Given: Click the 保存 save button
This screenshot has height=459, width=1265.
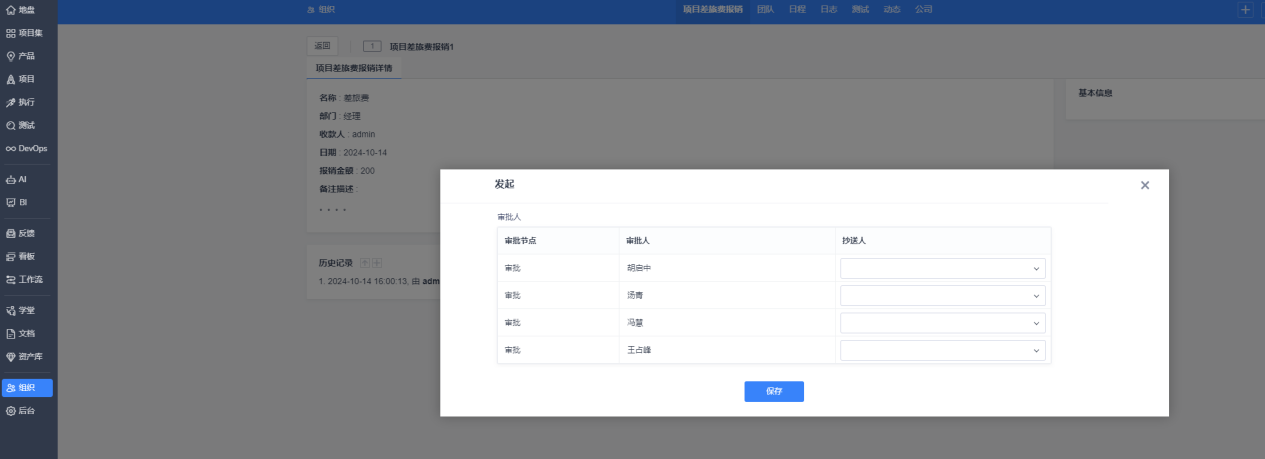Looking at the screenshot, I should (774, 391).
